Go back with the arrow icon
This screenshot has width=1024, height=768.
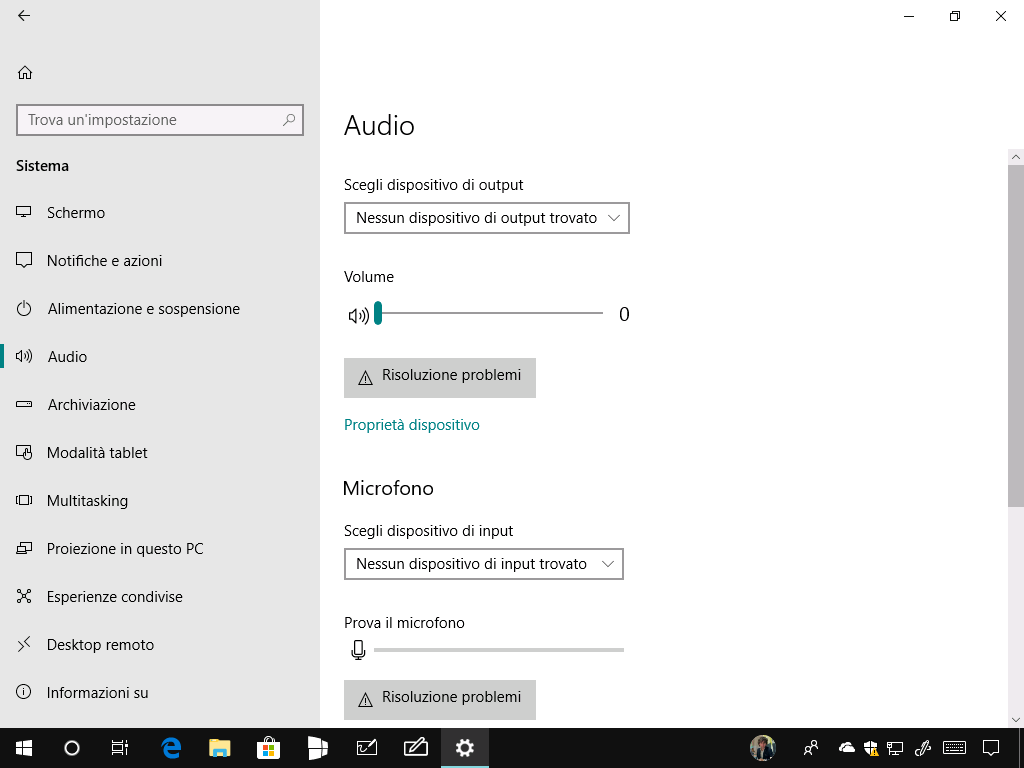(24, 16)
